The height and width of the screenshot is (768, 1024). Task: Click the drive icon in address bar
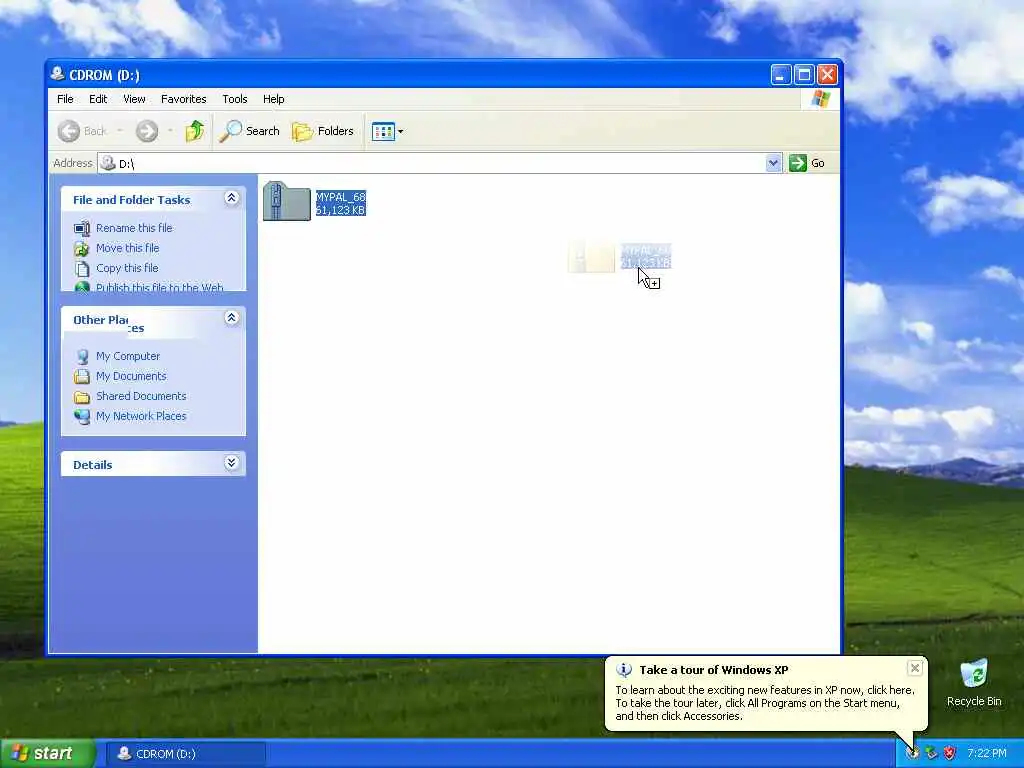pyautogui.click(x=108, y=163)
